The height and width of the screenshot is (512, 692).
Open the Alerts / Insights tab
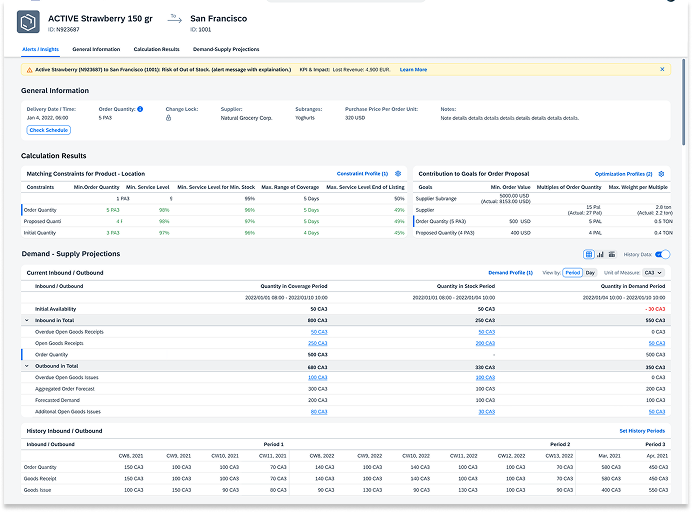[40, 49]
